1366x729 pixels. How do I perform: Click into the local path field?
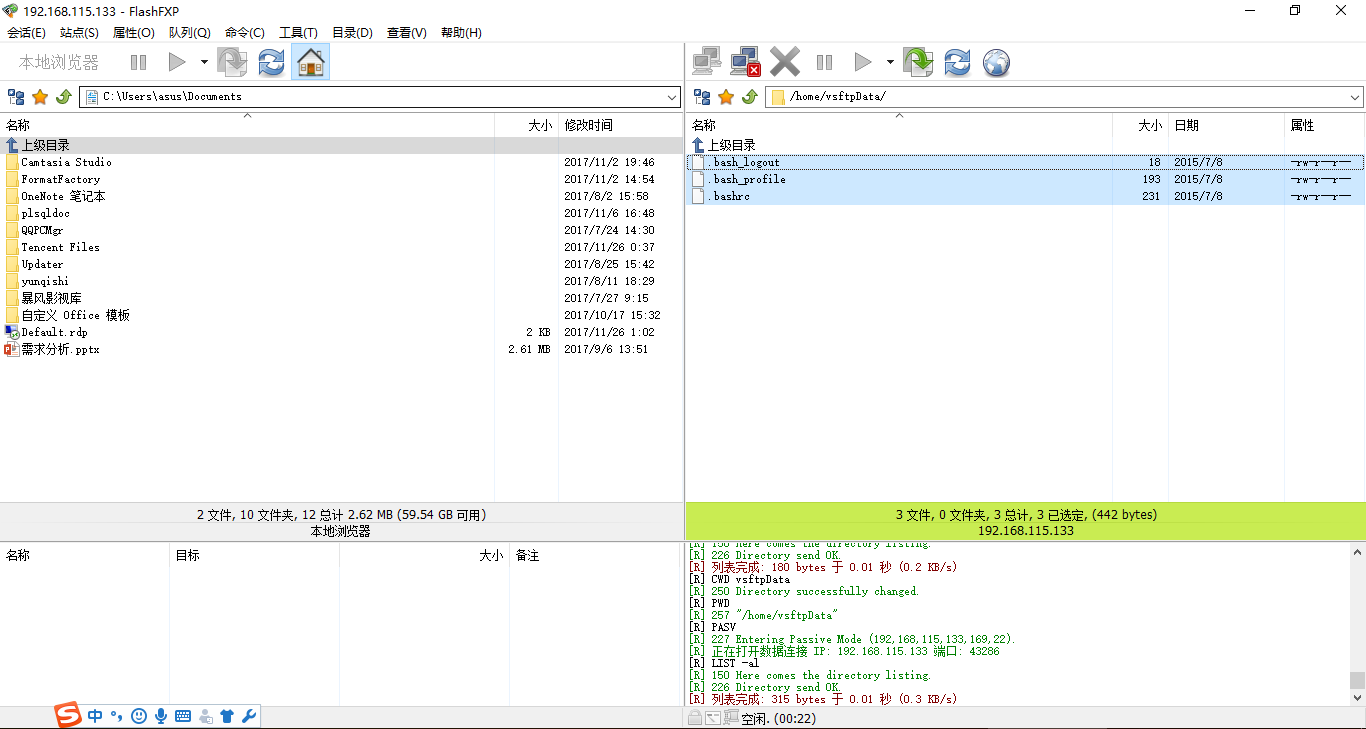[x=380, y=97]
